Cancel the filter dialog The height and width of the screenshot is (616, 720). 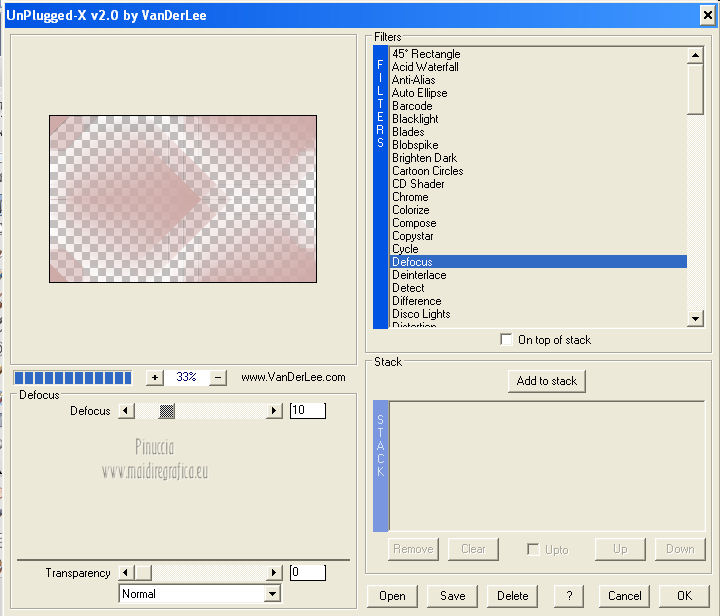point(624,596)
